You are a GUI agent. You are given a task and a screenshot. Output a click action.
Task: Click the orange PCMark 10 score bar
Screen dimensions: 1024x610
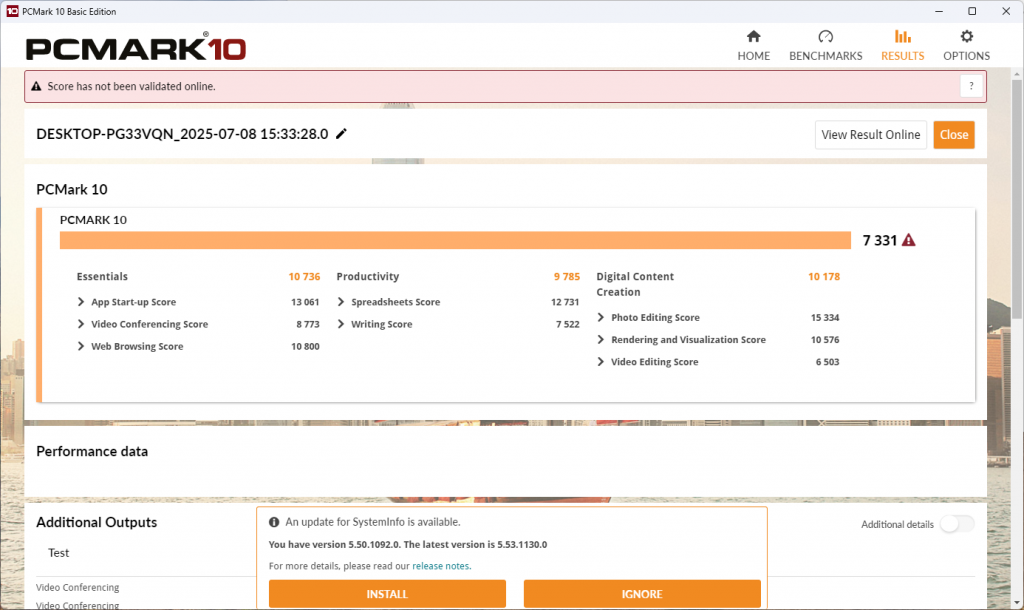coord(455,240)
